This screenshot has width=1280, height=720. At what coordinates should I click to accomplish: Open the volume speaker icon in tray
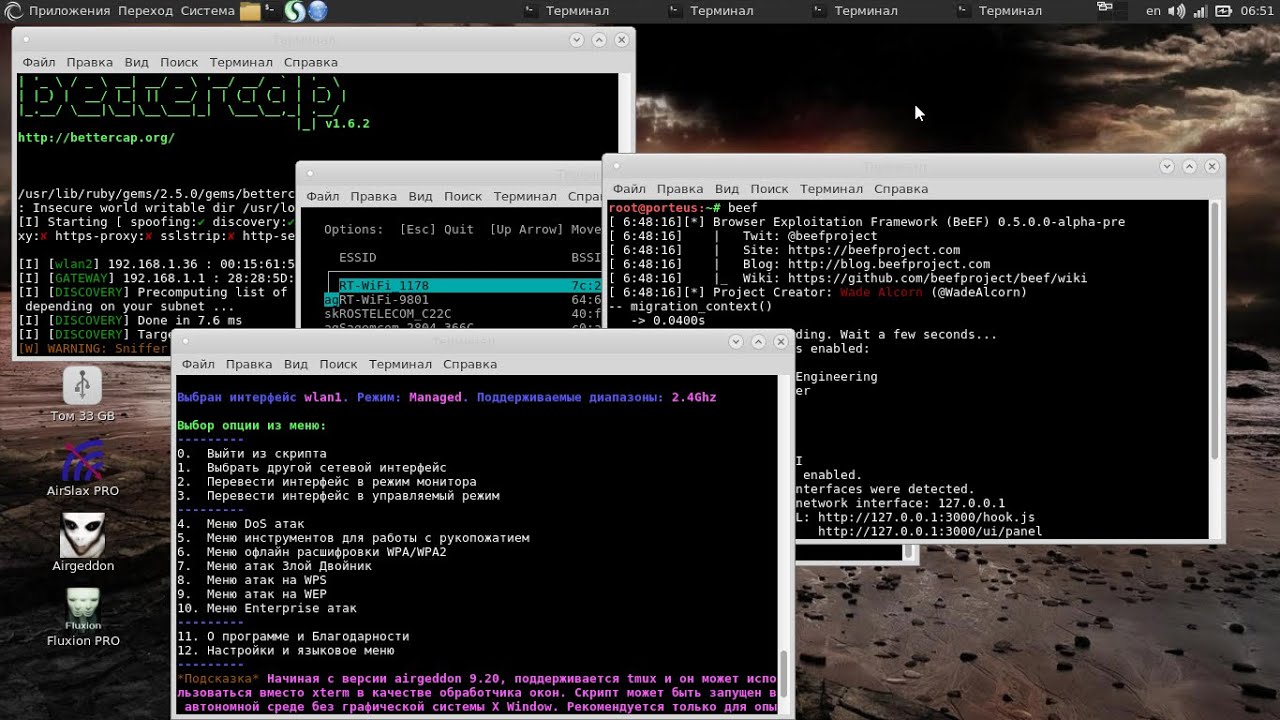1179,11
